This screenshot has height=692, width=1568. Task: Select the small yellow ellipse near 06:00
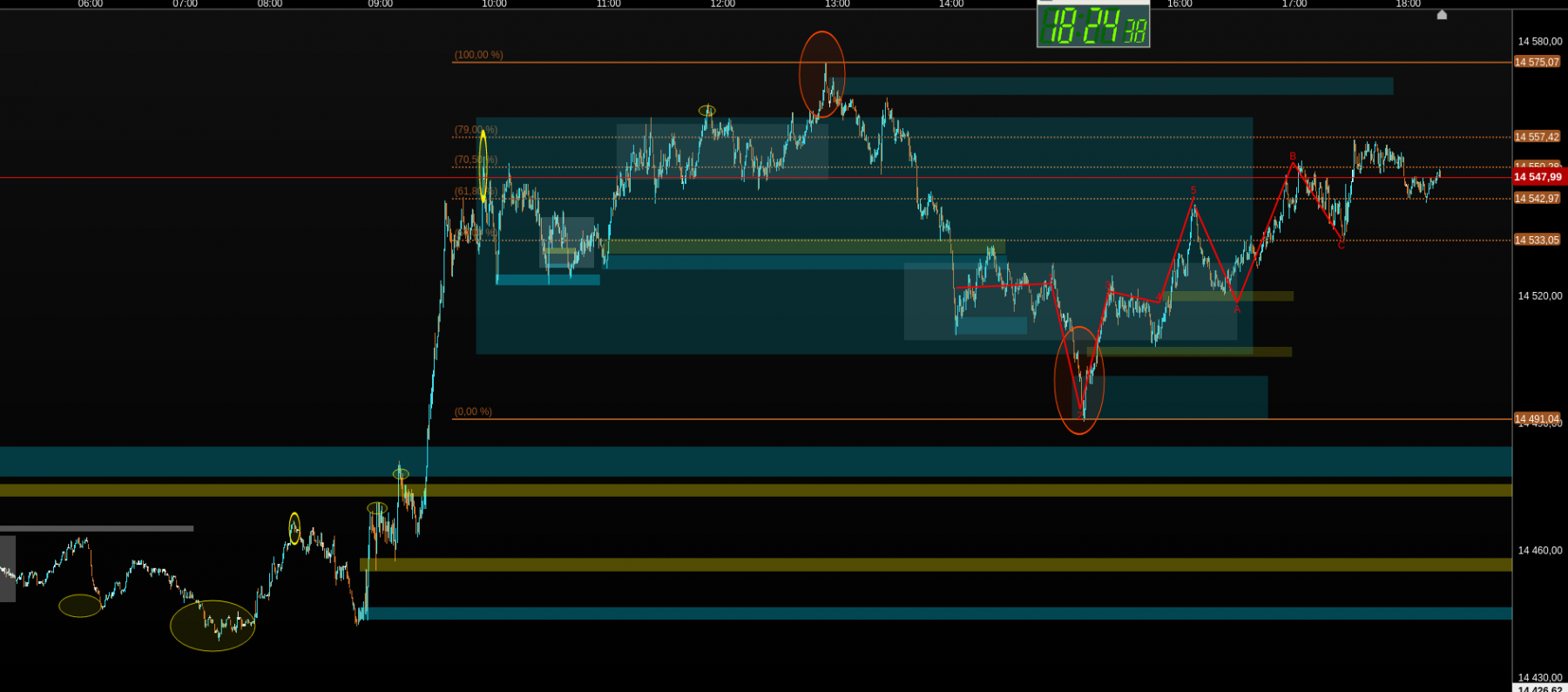tap(80, 606)
